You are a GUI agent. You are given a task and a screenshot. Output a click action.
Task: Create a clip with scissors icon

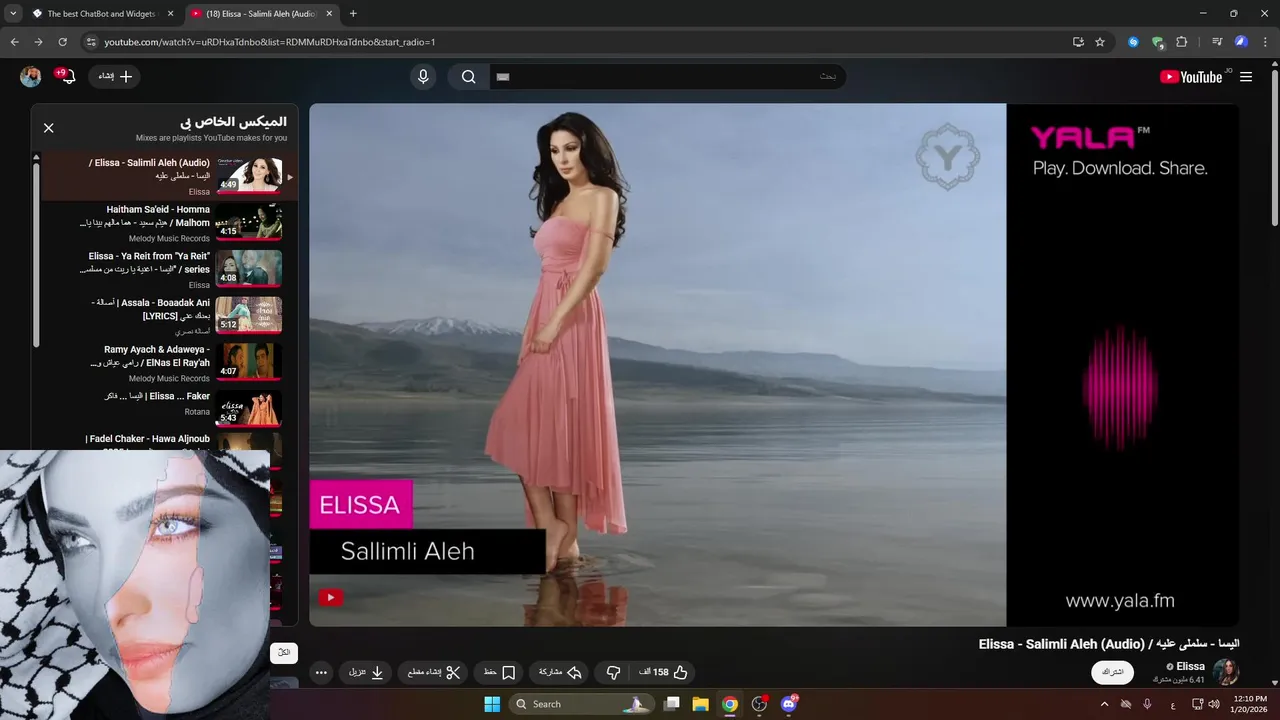(433, 673)
